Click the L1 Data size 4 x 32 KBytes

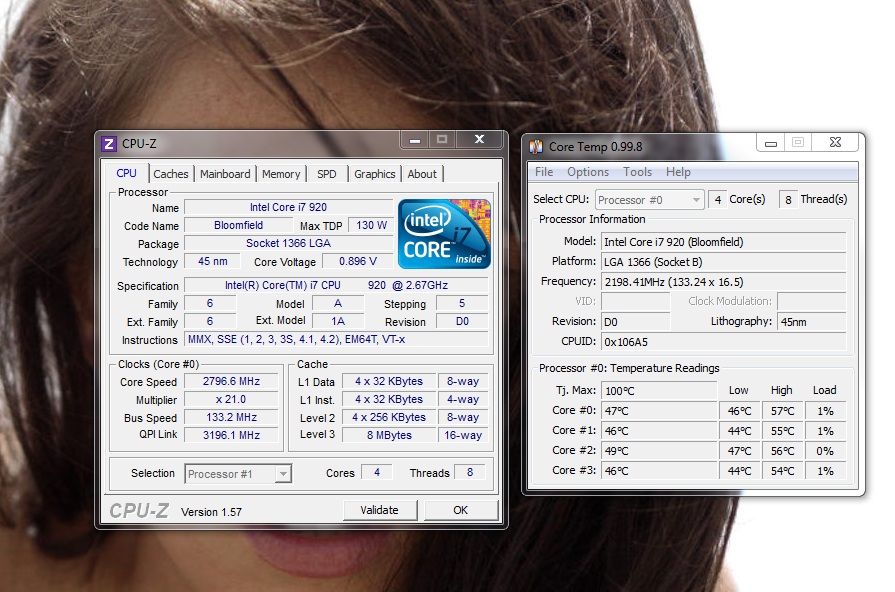(x=389, y=381)
